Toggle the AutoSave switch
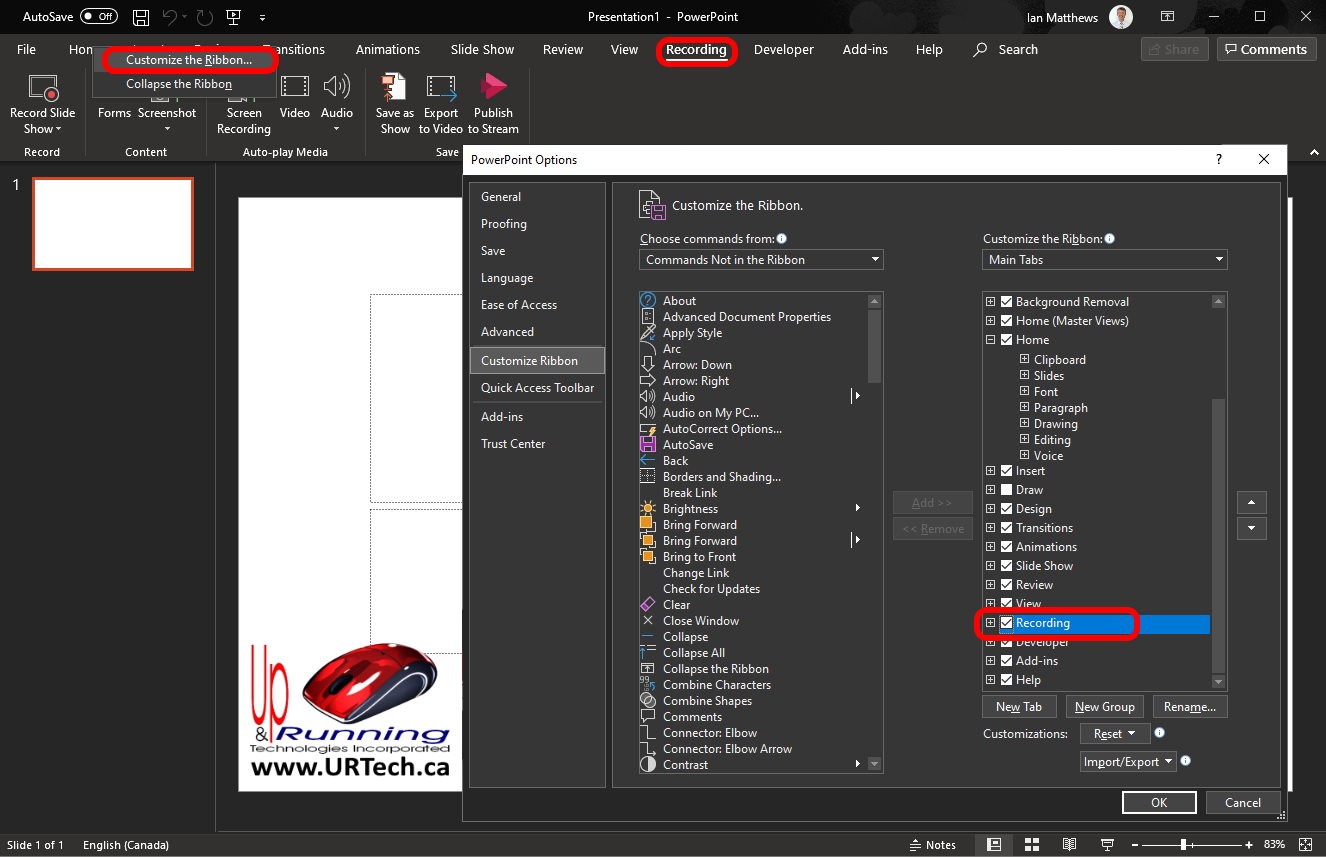Viewport: 1326px width, 857px height. [x=99, y=17]
